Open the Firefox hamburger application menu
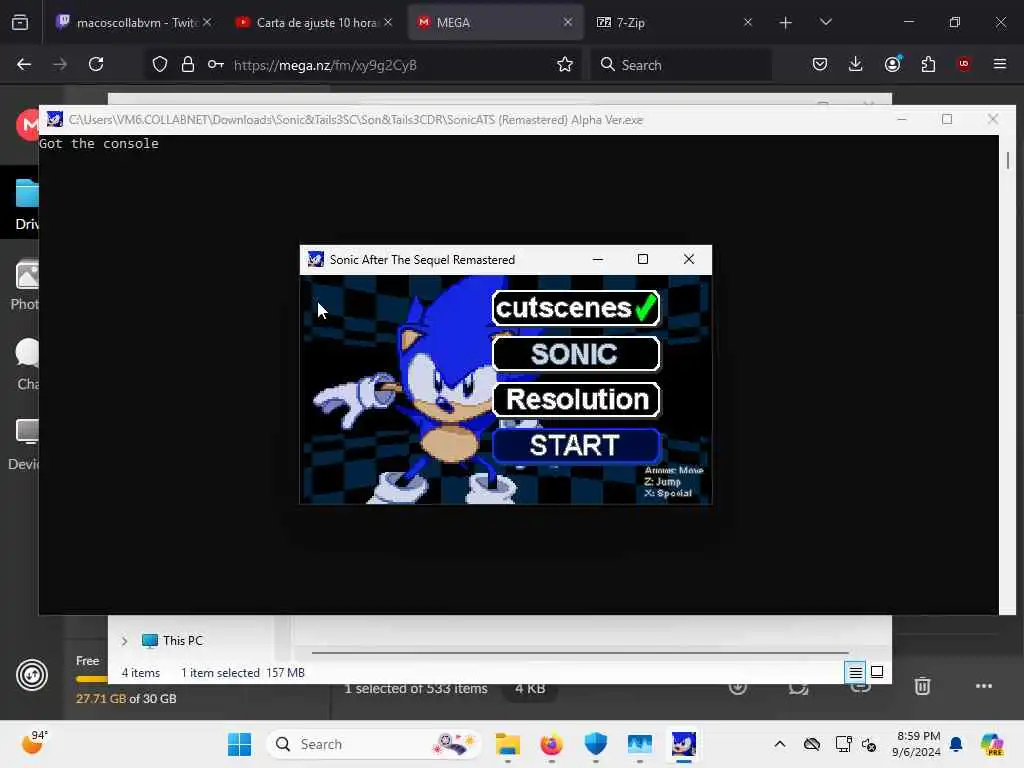The image size is (1024, 768). (999, 64)
